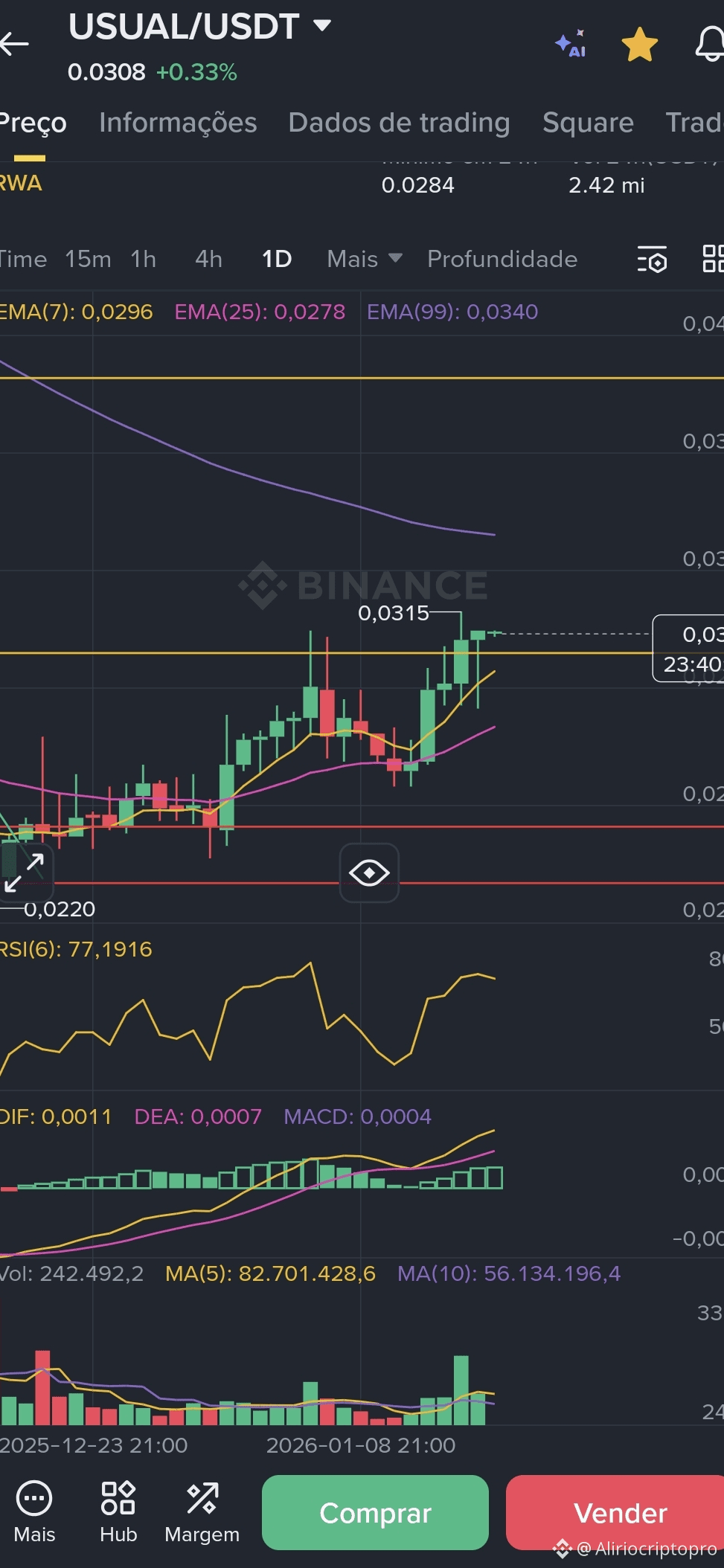Switch to the Informações tab
The width and height of the screenshot is (724, 1568).
(x=178, y=123)
